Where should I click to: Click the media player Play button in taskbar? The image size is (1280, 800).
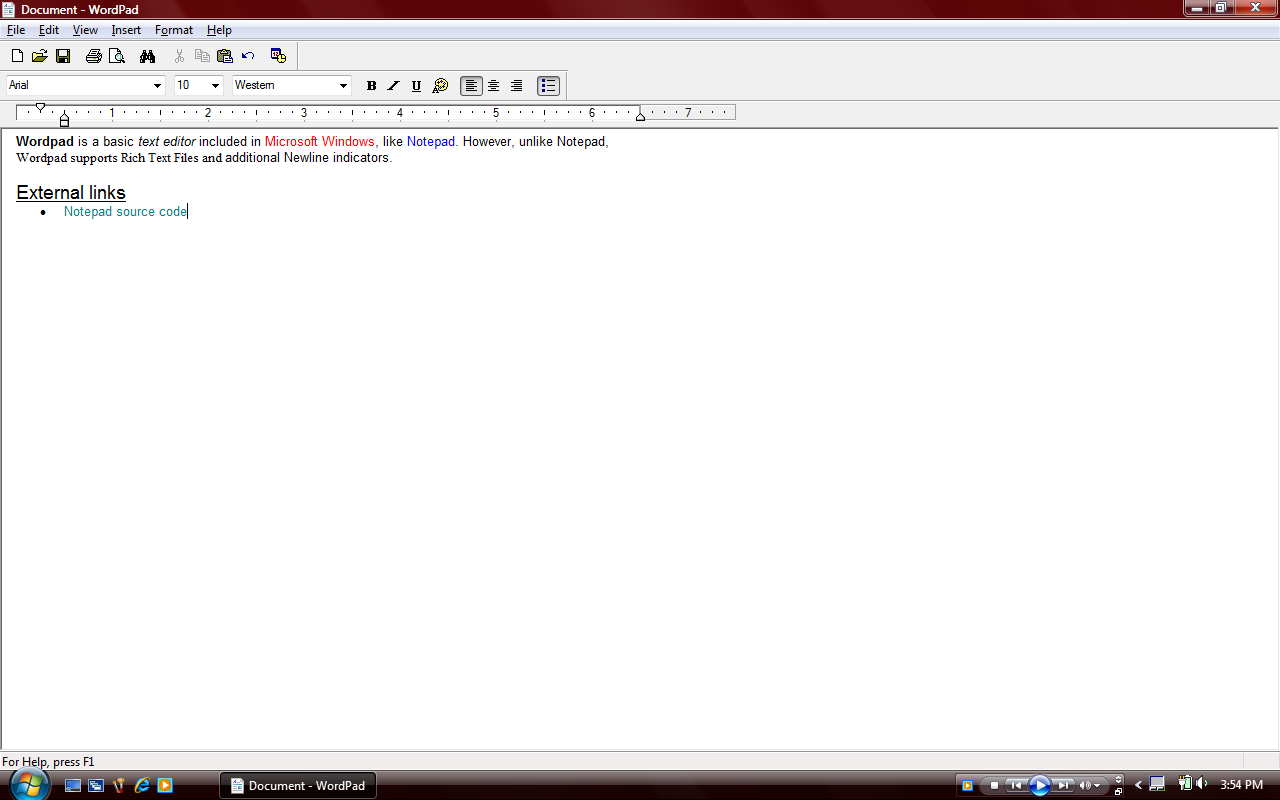point(1040,786)
